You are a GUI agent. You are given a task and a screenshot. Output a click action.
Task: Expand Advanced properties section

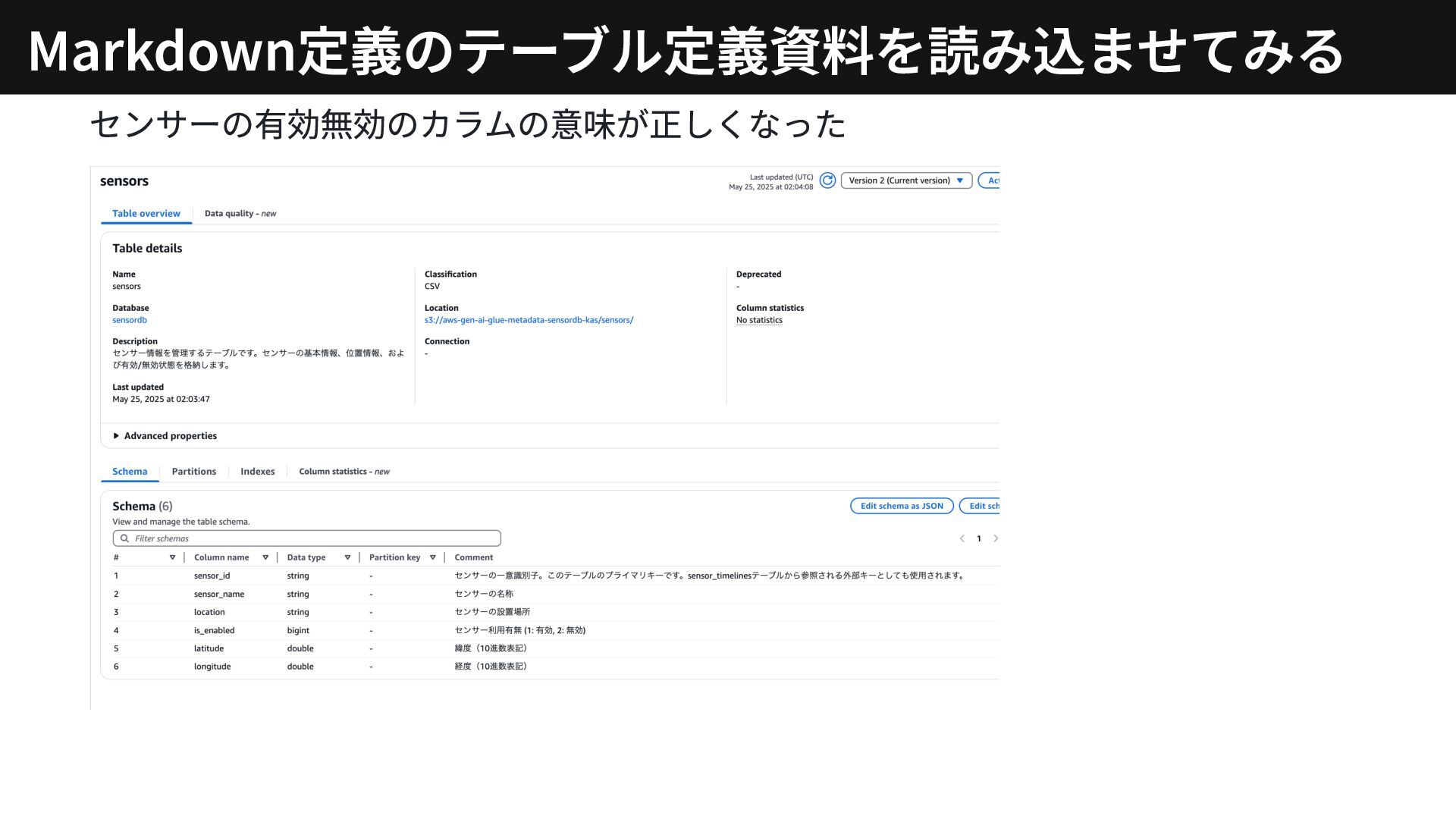pyautogui.click(x=165, y=436)
